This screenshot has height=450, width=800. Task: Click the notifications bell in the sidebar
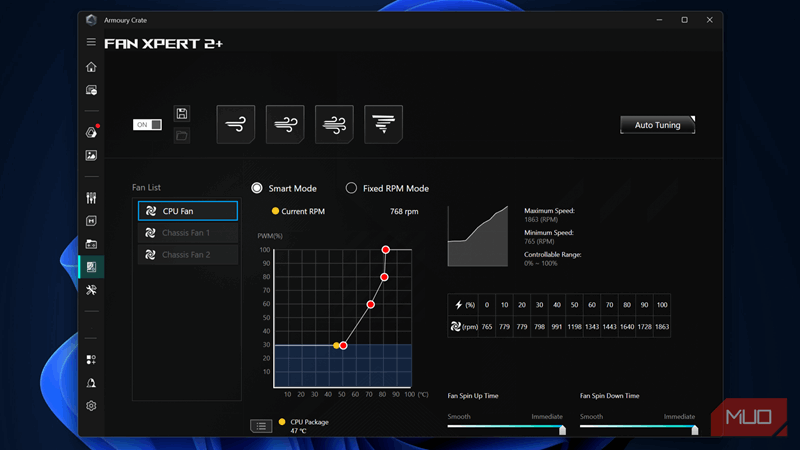[x=91, y=382]
